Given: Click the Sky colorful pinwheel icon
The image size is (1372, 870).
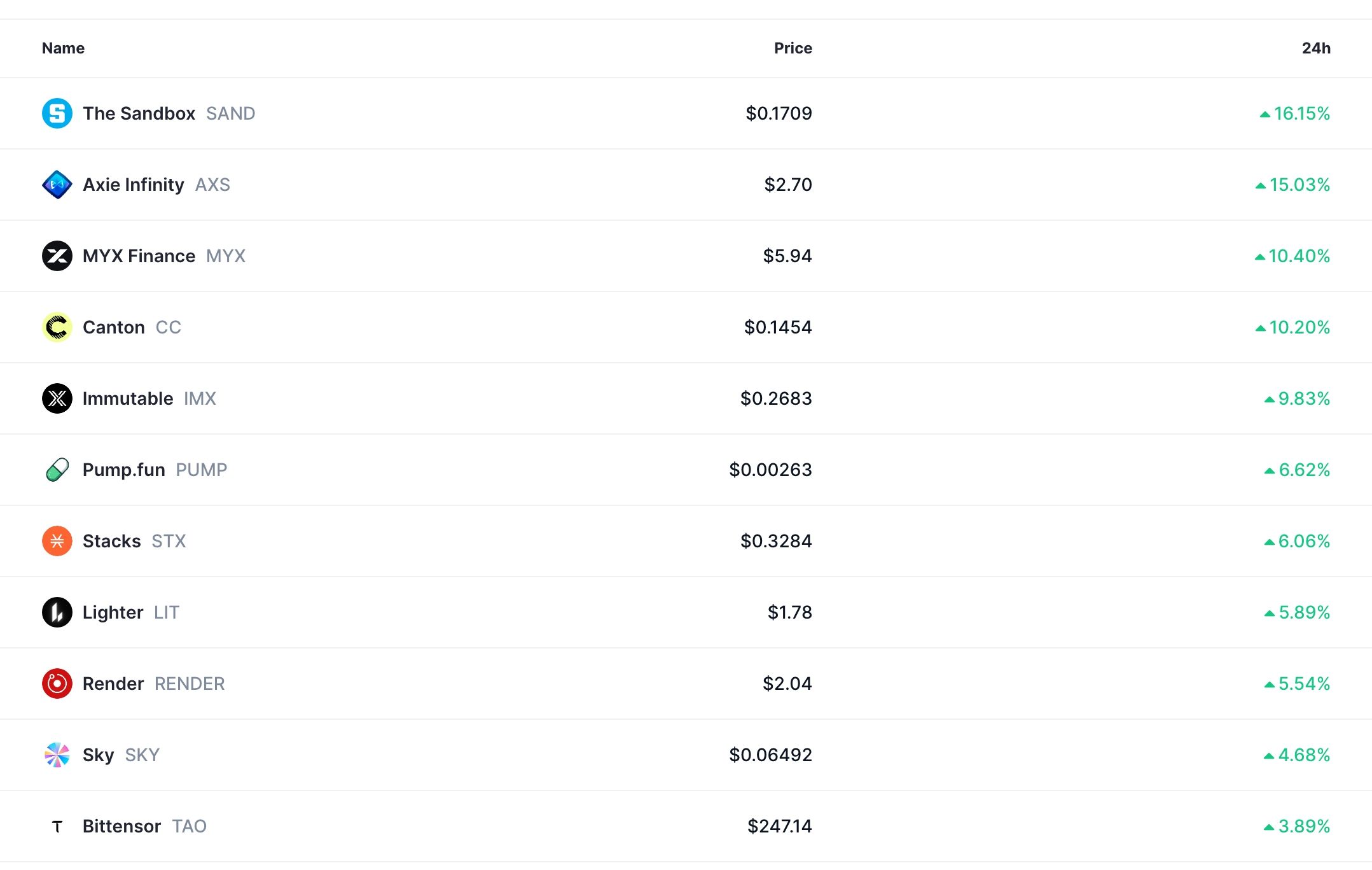Looking at the screenshot, I should [57, 755].
